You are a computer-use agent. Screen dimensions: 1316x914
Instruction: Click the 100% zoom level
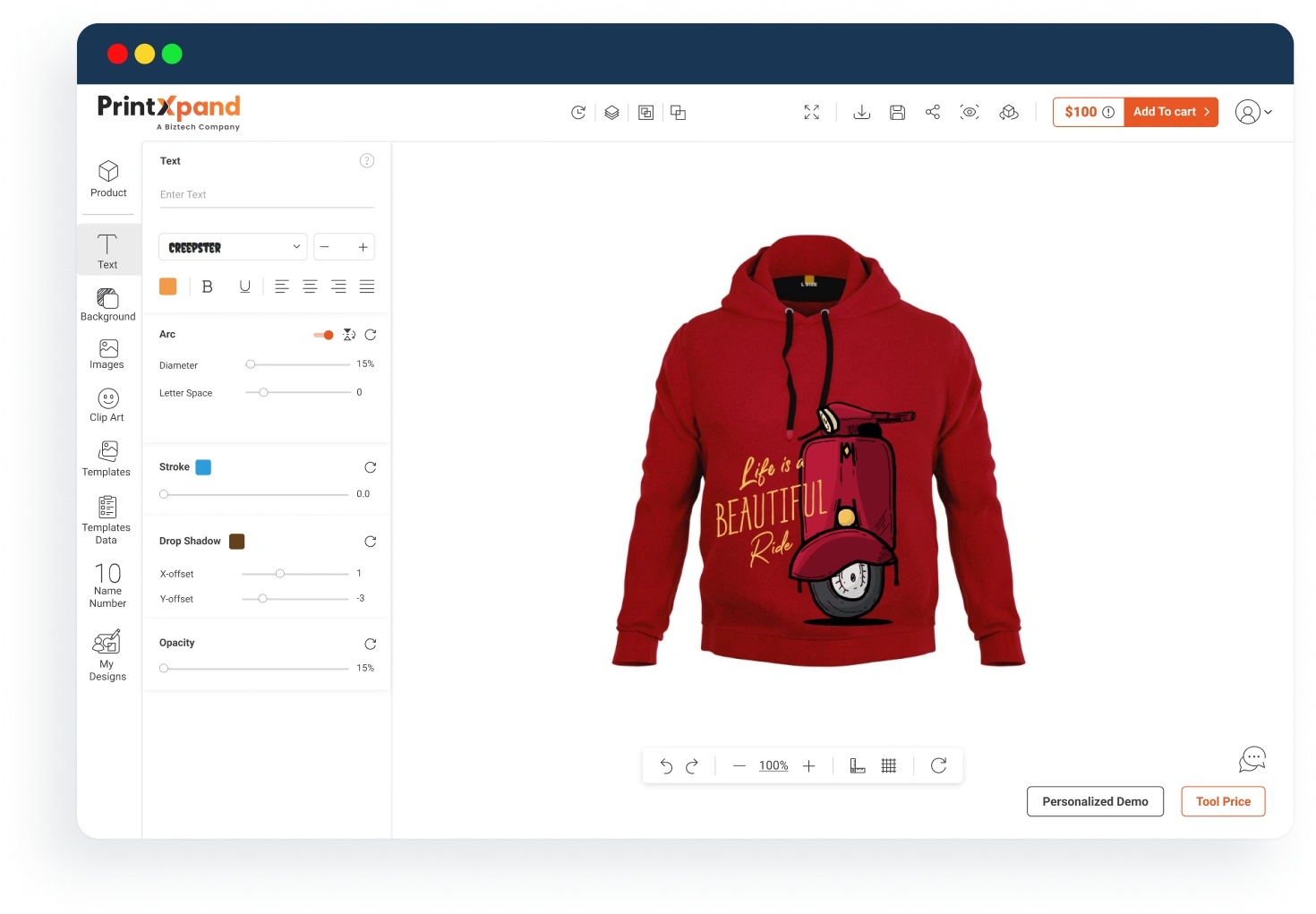click(x=773, y=765)
